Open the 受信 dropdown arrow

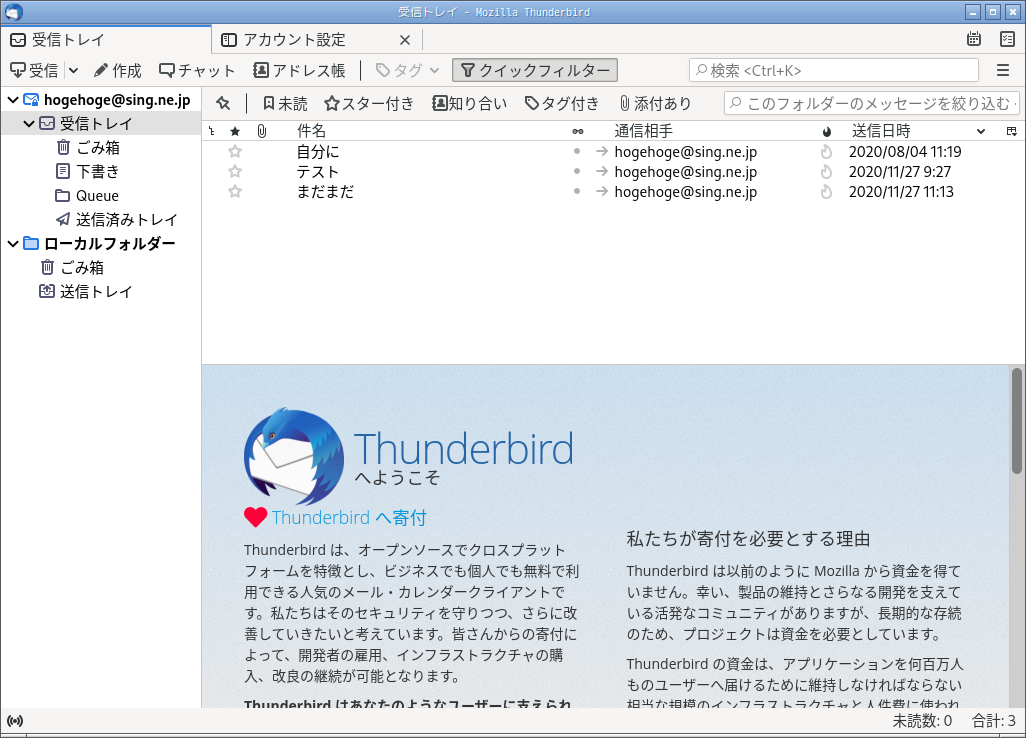(73, 70)
